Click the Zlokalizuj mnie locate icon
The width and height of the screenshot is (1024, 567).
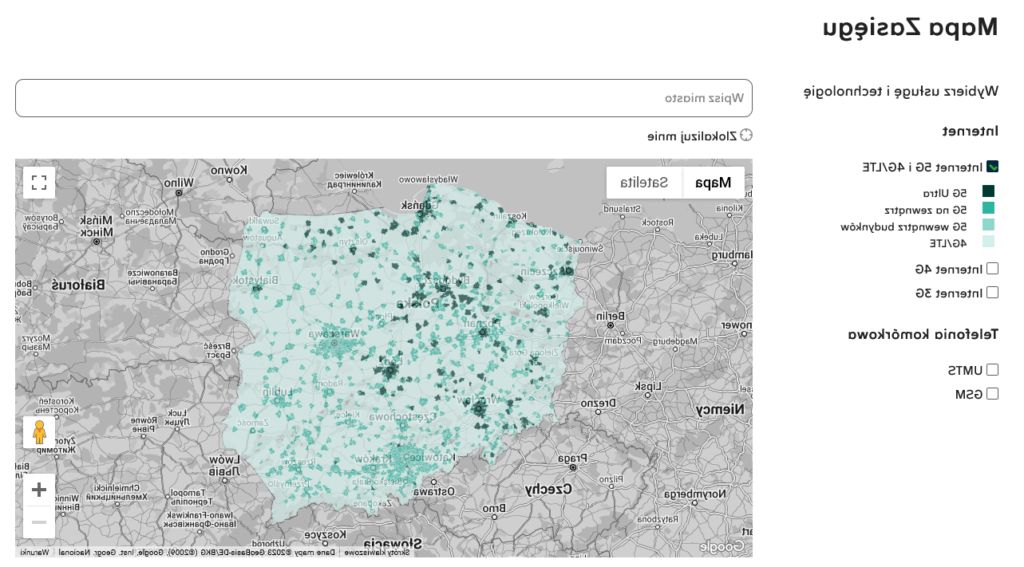point(745,135)
